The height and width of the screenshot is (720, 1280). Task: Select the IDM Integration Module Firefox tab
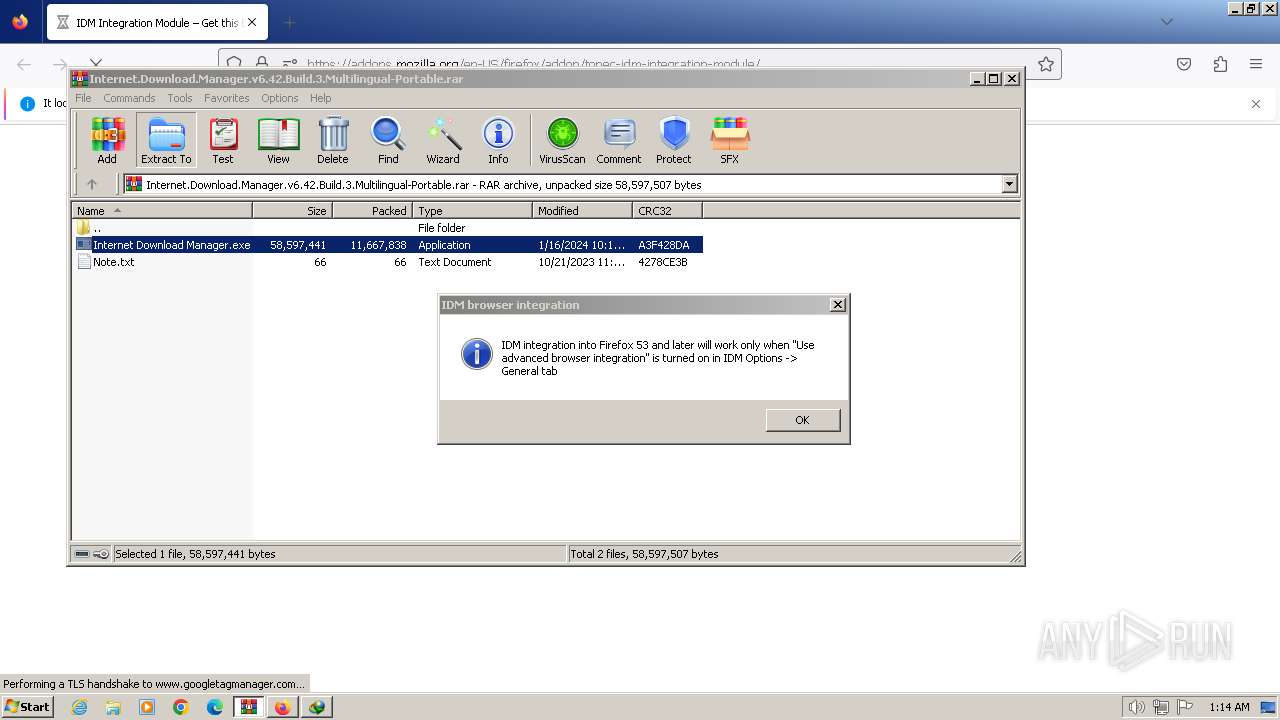coord(155,22)
